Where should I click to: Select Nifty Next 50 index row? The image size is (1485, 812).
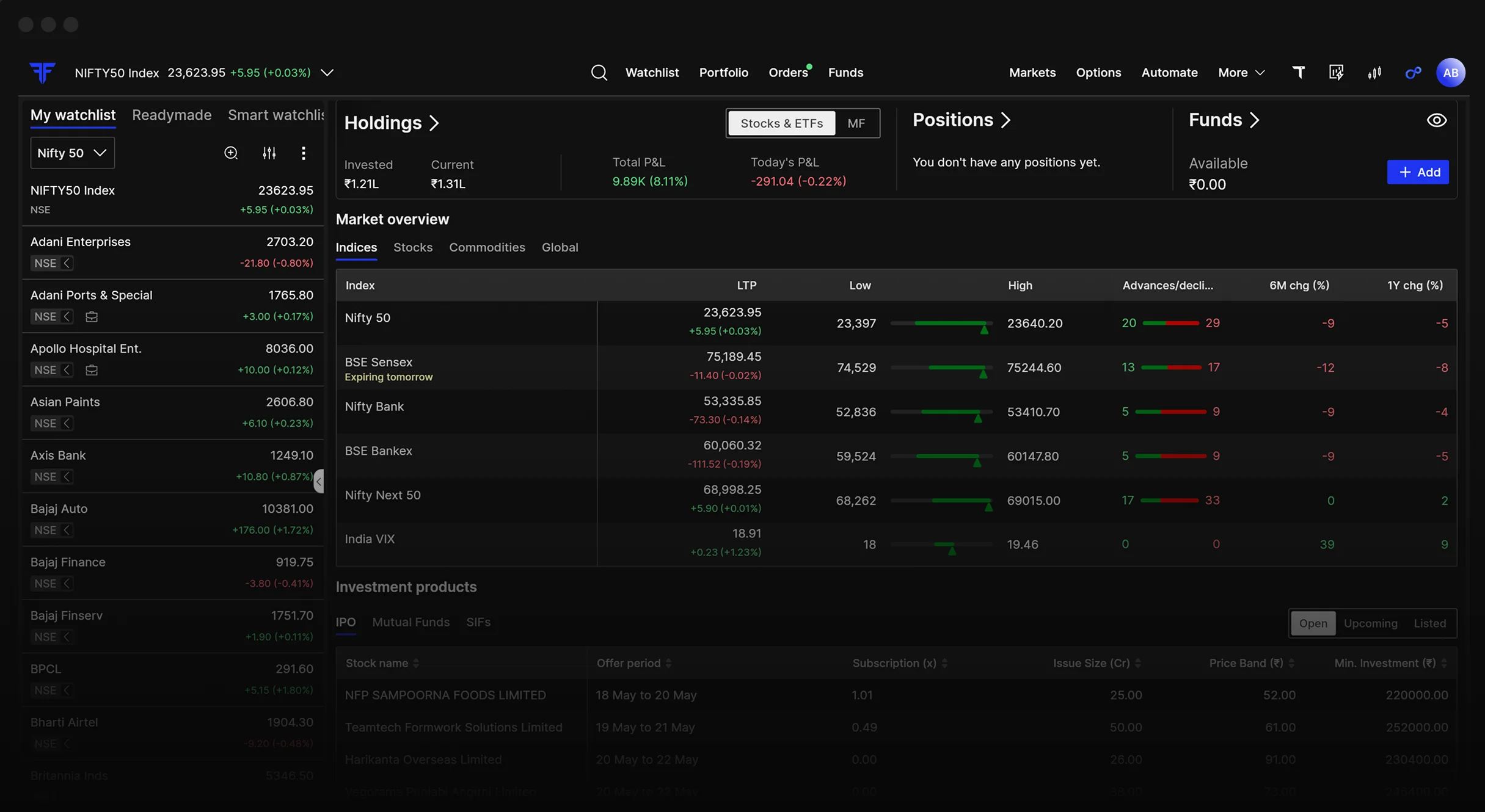pyautogui.click(x=896, y=500)
